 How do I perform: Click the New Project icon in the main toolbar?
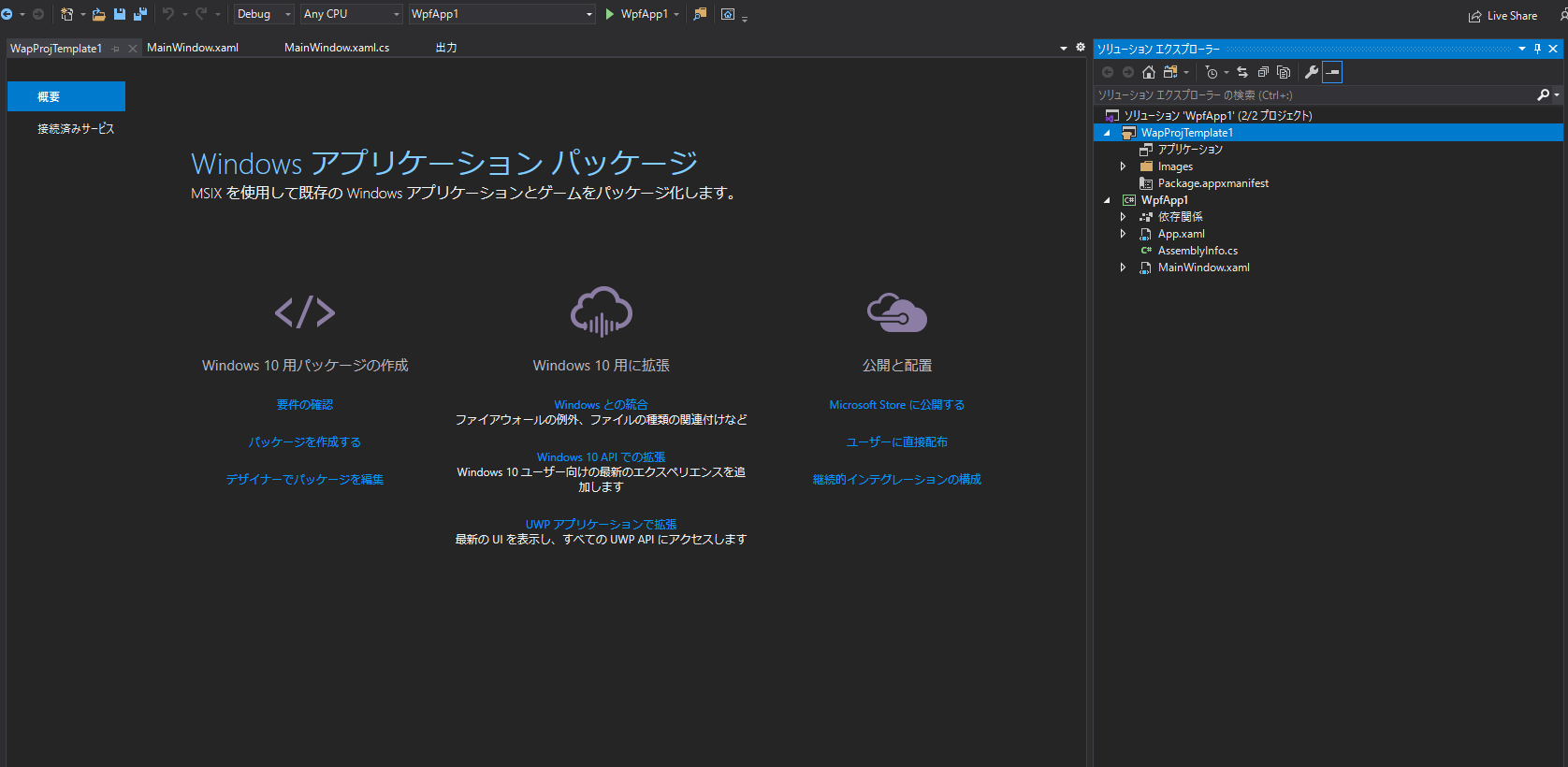66,14
